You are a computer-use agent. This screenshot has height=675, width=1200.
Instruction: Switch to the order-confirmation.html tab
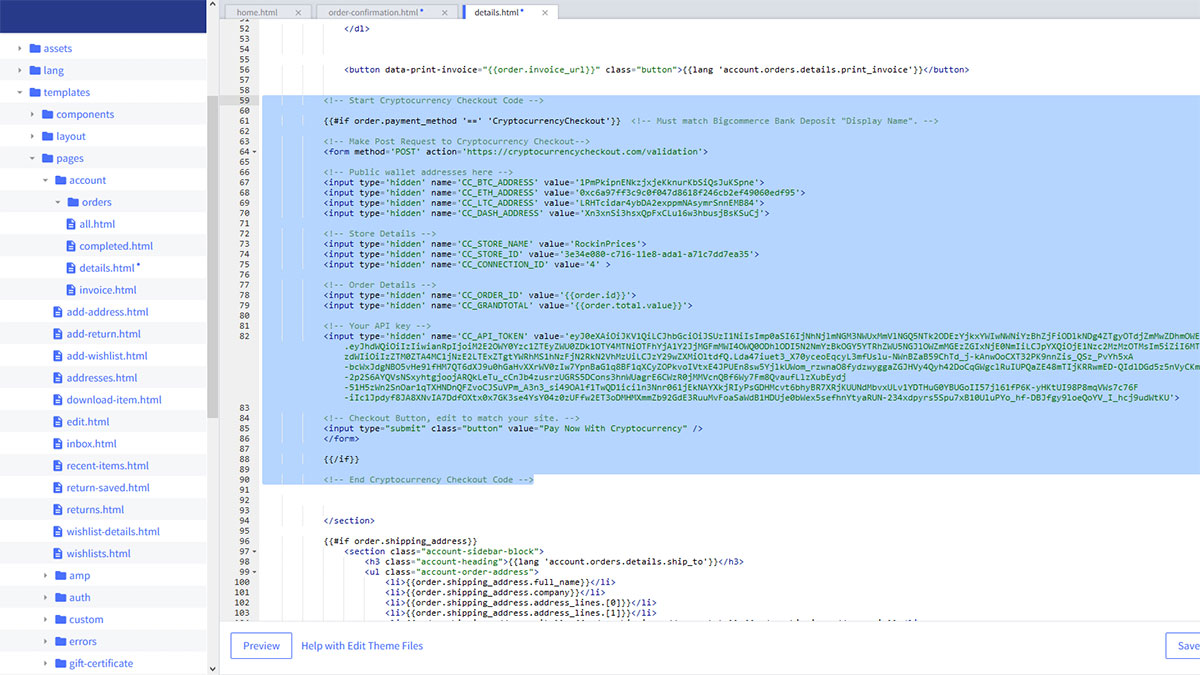pyautogui.click(x=386, y=12)
